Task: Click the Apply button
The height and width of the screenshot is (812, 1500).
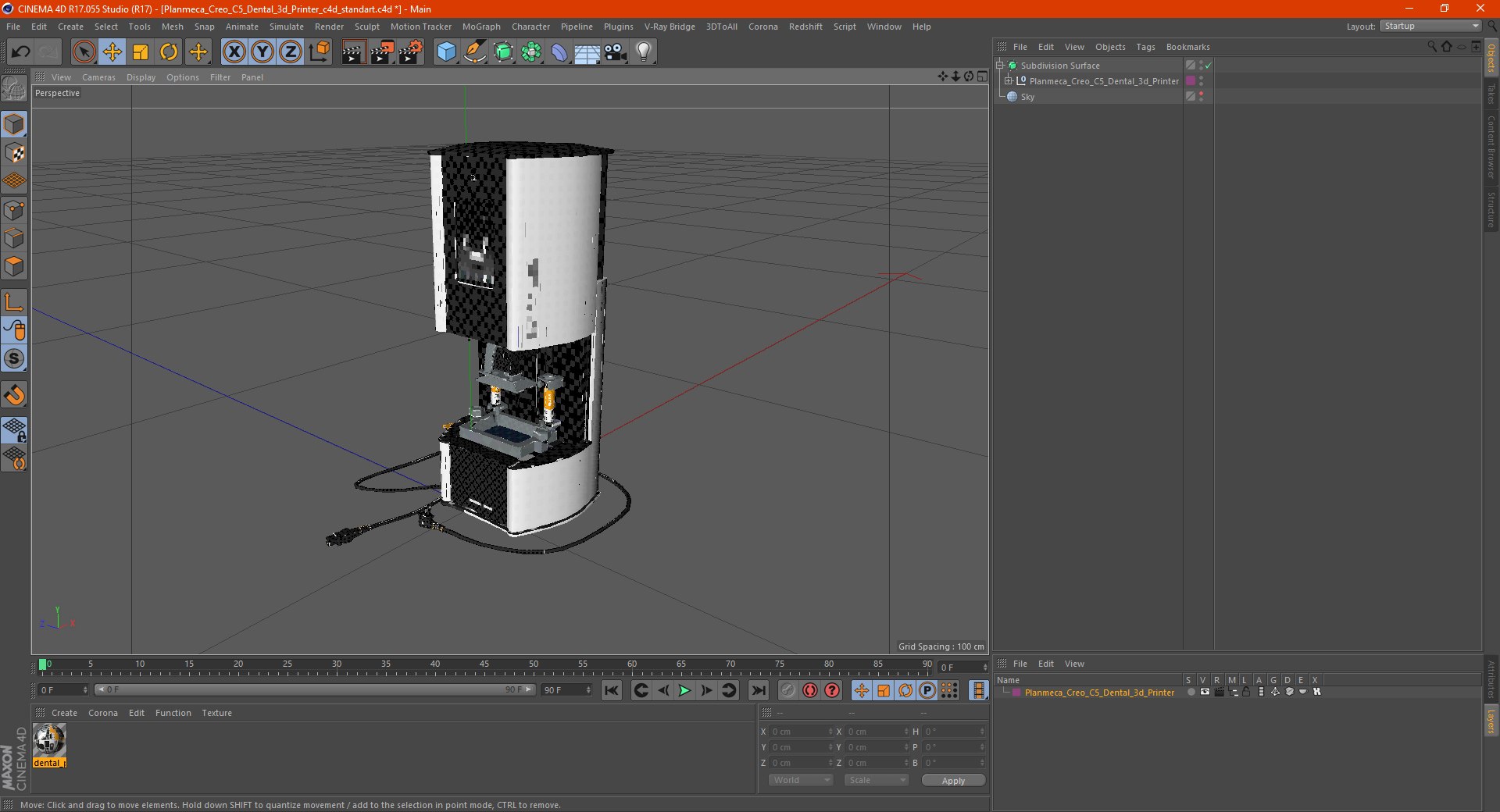Action: (x=953, y=780)
